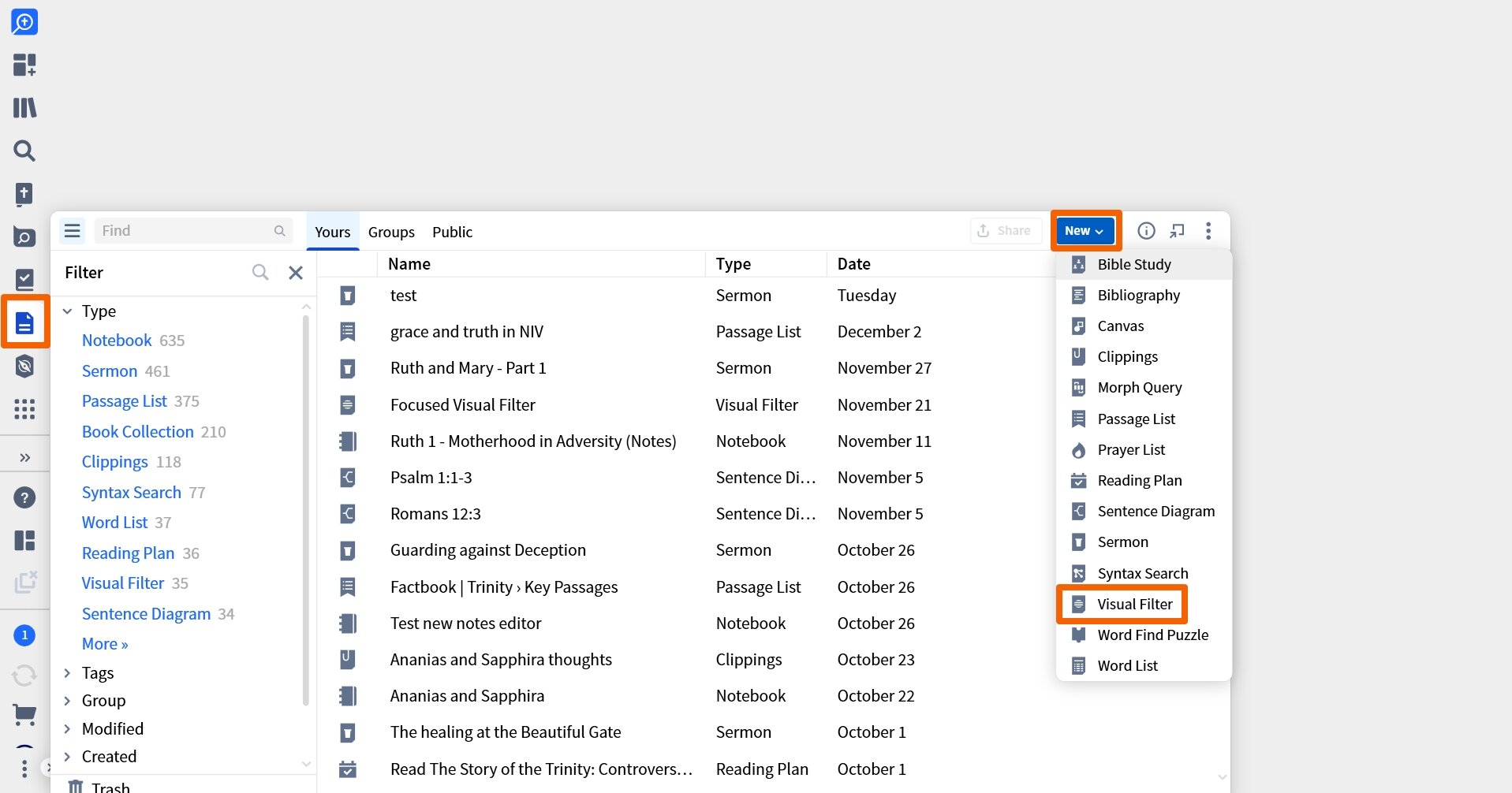
Task: Click the sync refresh icon in the sidebar
Action: point(24,676)
